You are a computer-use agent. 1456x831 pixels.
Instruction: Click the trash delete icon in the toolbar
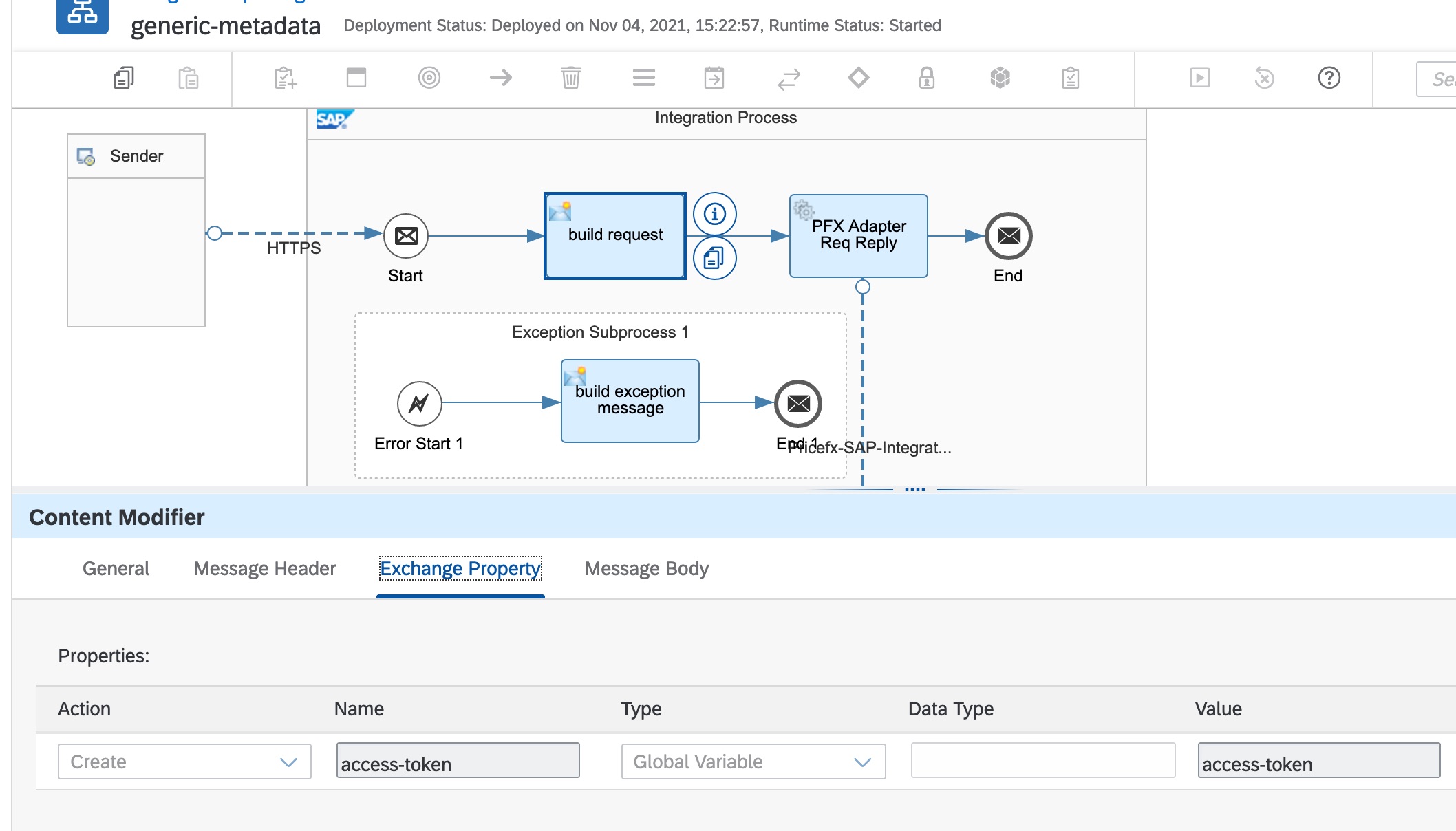coord(570,78)
